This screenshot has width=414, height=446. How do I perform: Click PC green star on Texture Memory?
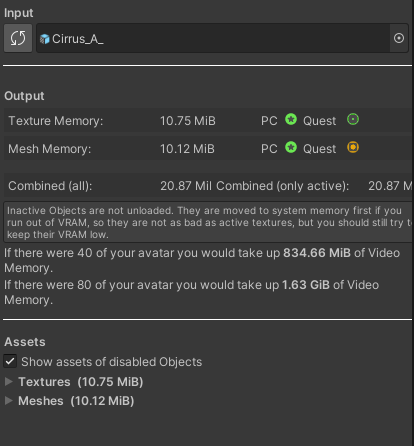coord(291,119)
